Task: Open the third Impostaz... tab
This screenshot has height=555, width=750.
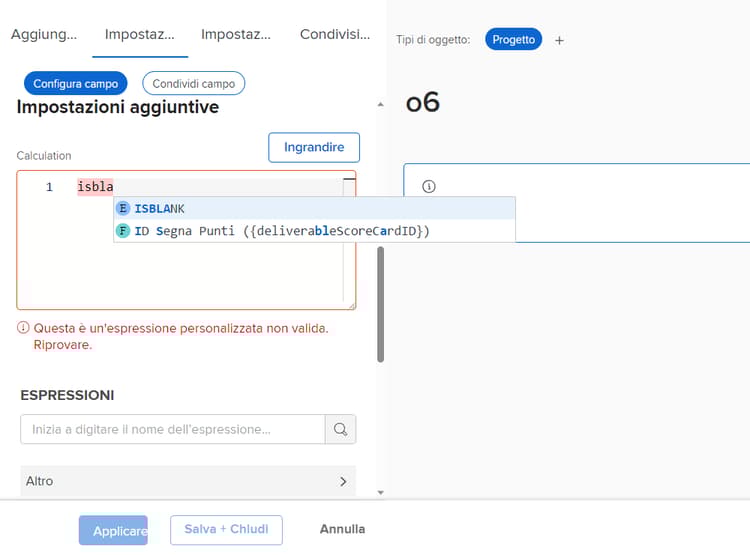Action: click(236, 34)
